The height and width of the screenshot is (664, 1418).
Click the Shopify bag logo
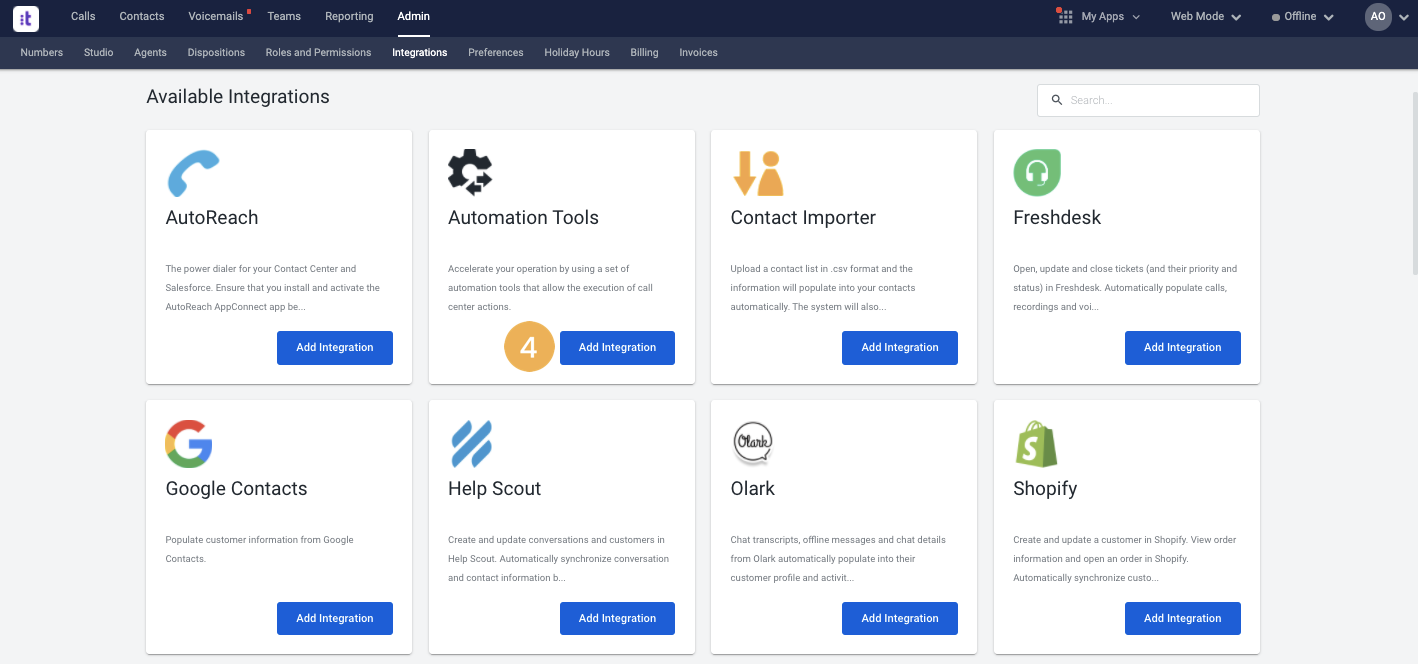tap(1036, 444)
